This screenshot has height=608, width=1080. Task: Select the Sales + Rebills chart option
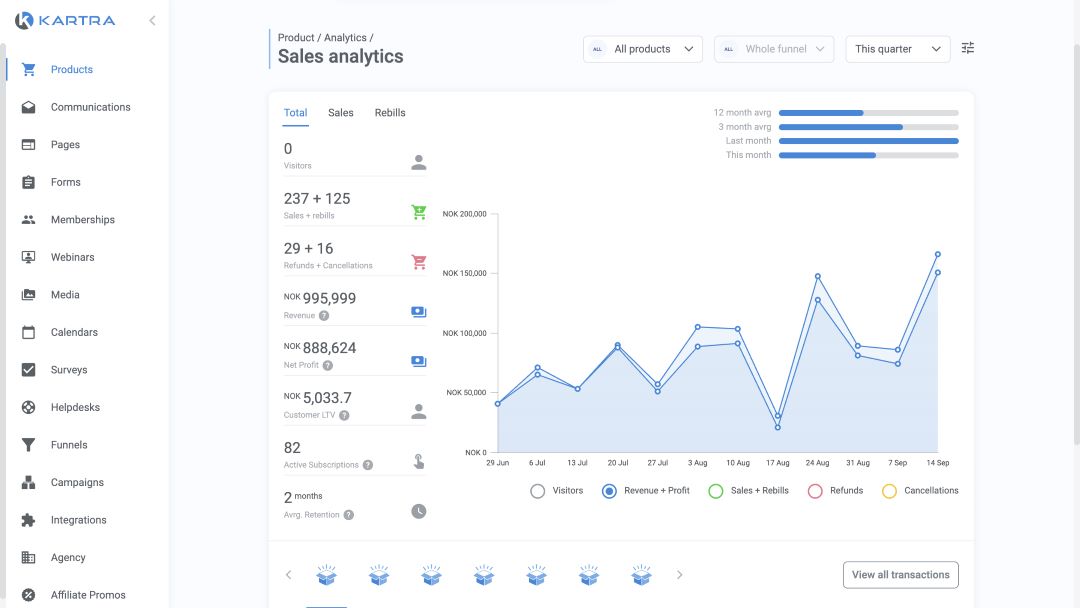(x=715, y=491)
